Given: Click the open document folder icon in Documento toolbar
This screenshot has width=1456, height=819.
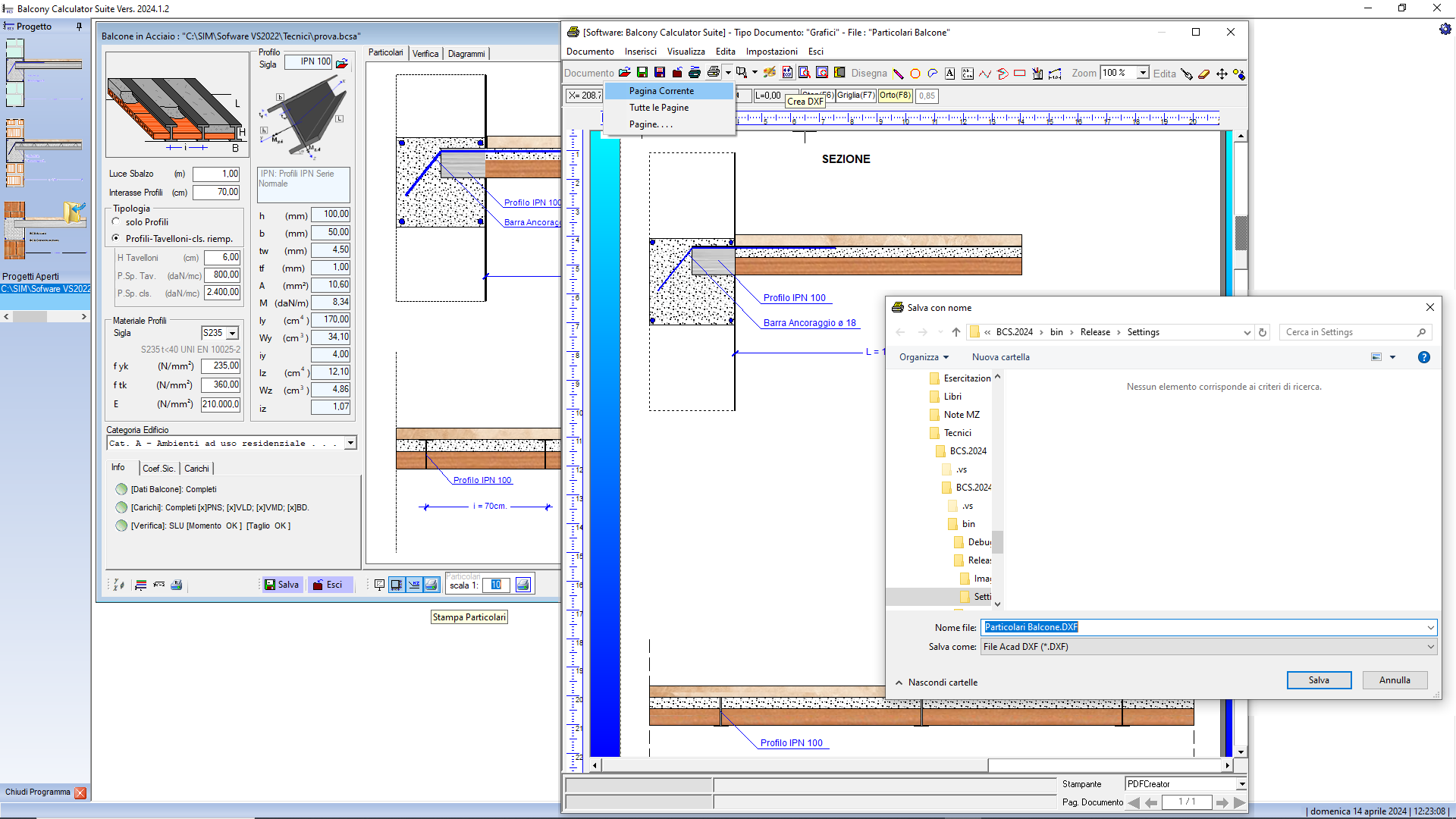Looking at the screenshot, I should click(625, 73).
